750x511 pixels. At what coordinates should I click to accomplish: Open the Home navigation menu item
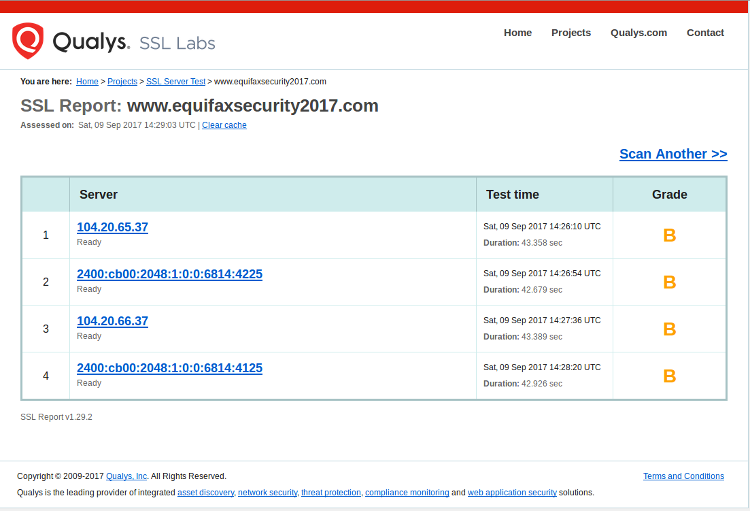518,33
